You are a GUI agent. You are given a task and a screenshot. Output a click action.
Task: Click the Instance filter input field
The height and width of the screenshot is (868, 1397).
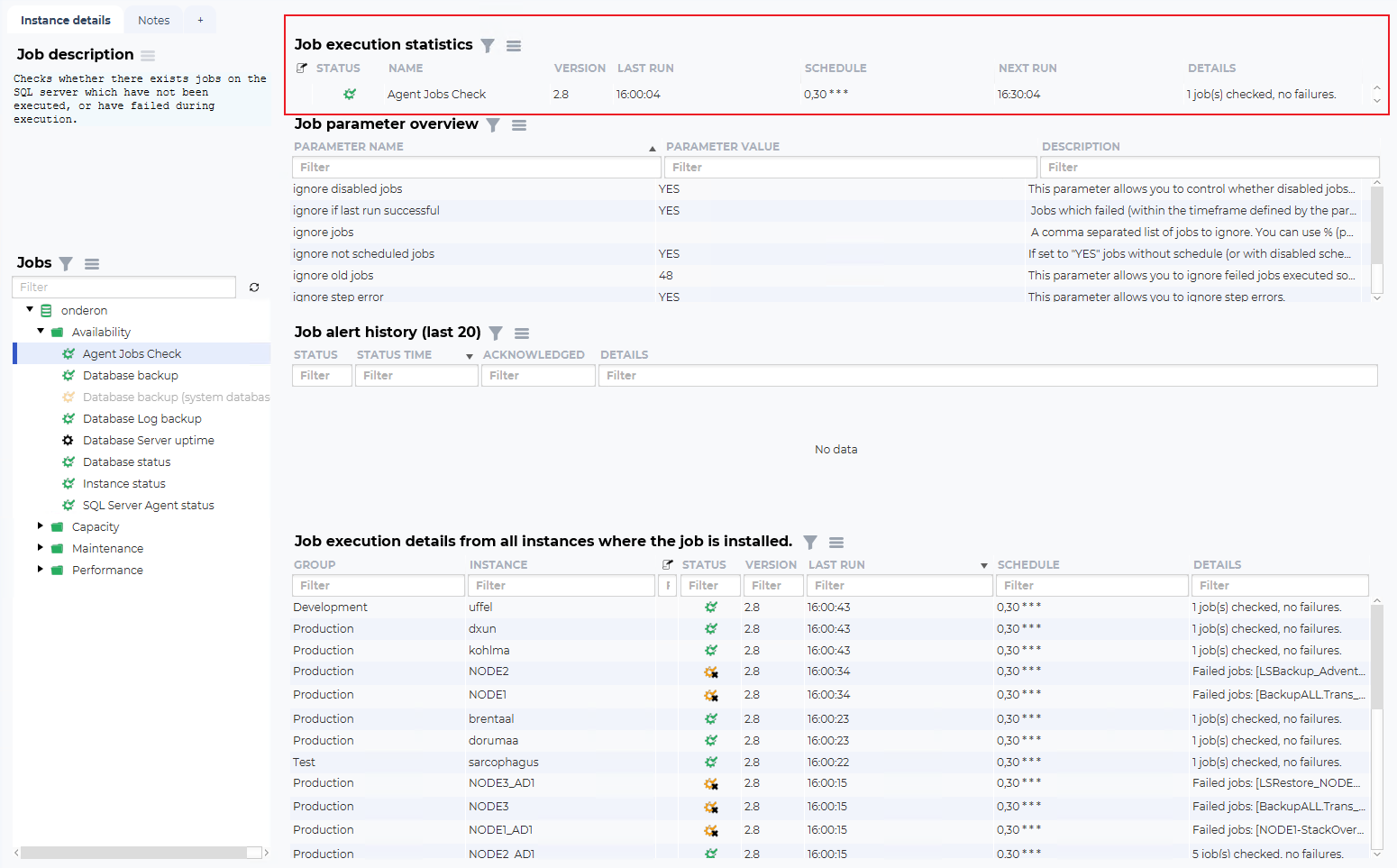(561, 586)
